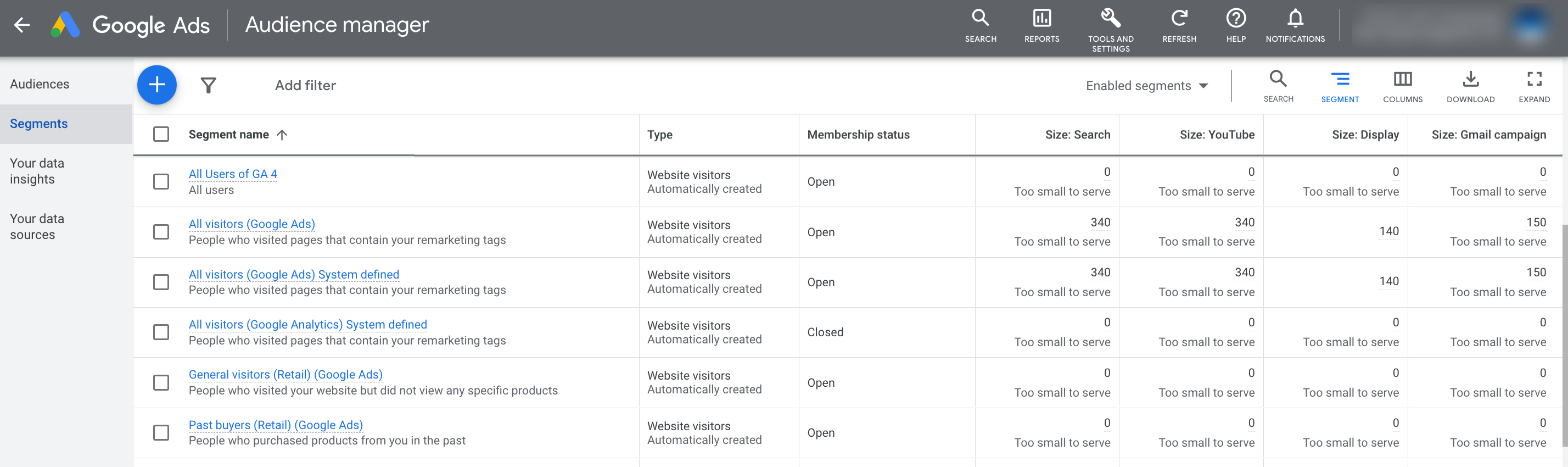Sort by Size: Display column
This screenshot has height=467, width=1568.
pyautogui.click(x=1365, y=135)
